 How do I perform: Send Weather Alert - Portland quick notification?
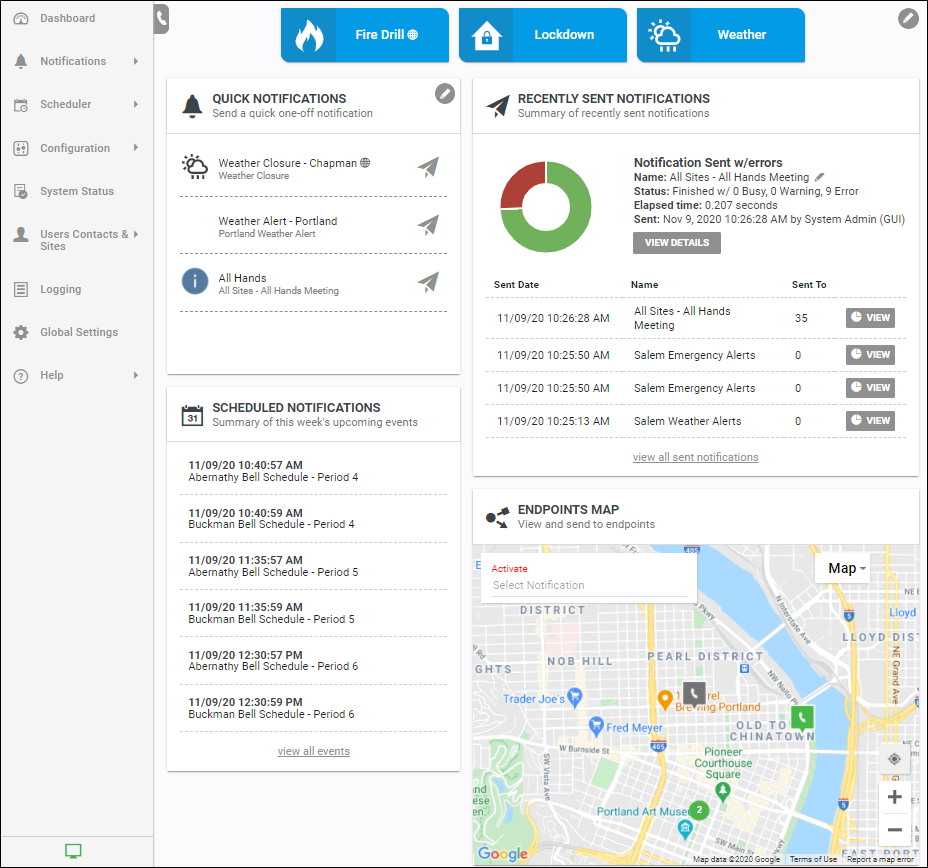point(428,225)
